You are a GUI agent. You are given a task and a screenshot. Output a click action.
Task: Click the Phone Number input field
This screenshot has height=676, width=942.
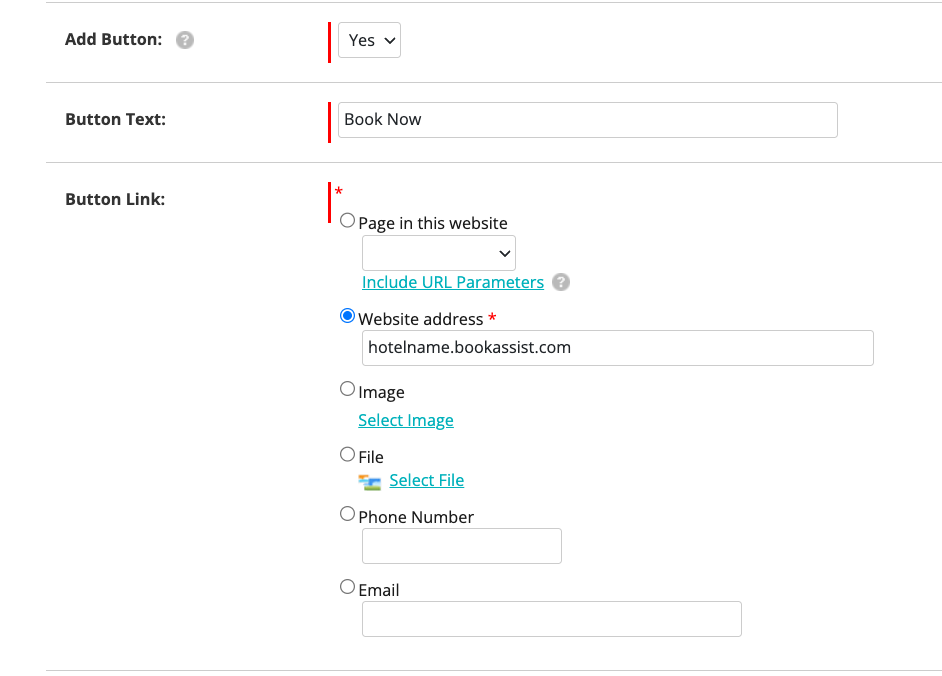tap(462, 546)
